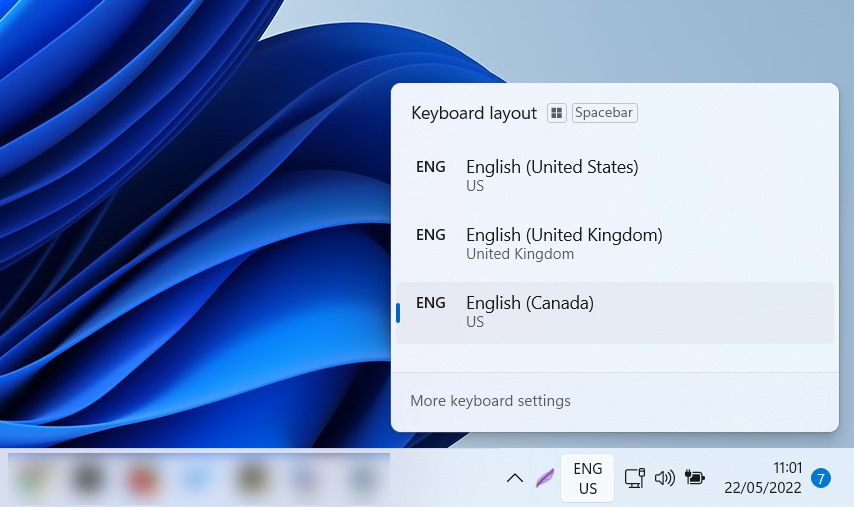
Task: Click the Keyboard layout heading text
Action: pos(474,113)
